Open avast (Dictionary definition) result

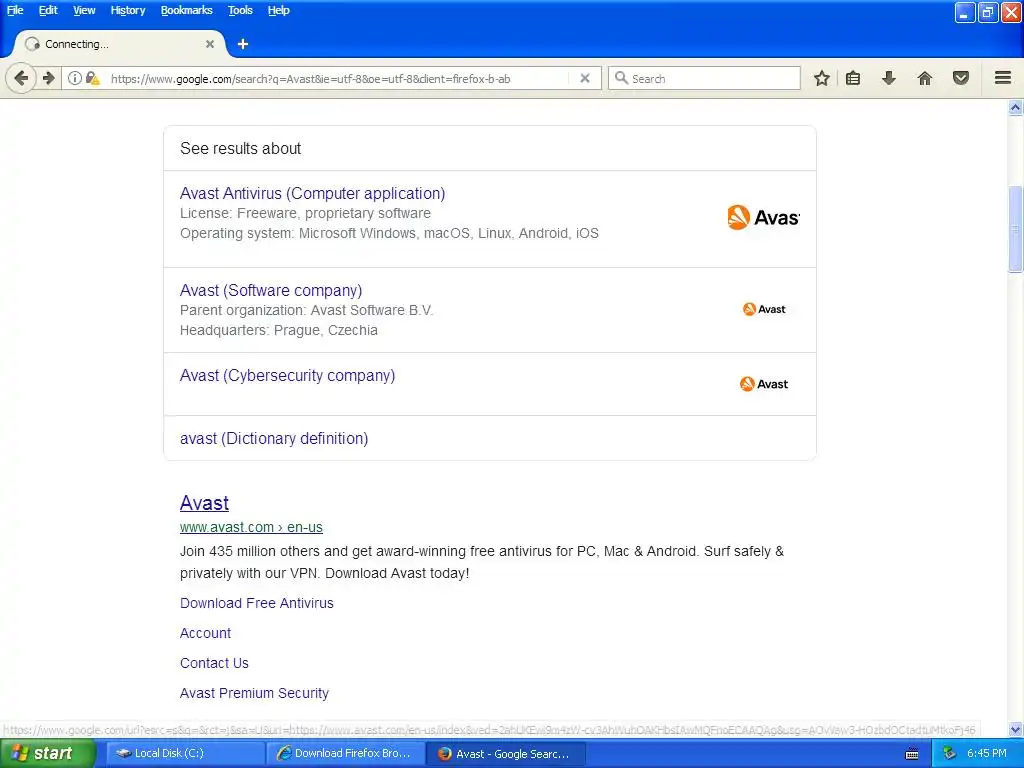point(274,438)
